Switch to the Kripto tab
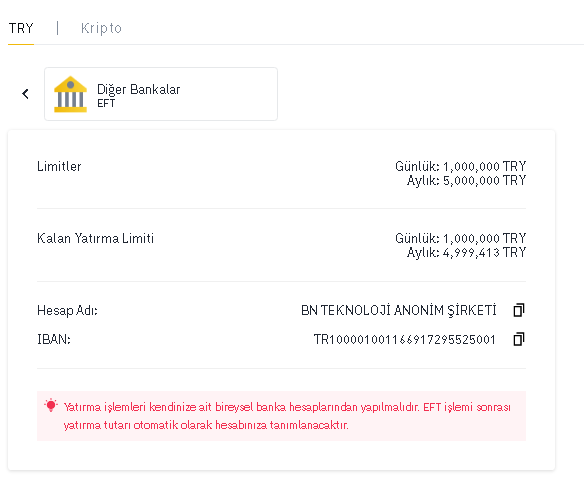 101,28
